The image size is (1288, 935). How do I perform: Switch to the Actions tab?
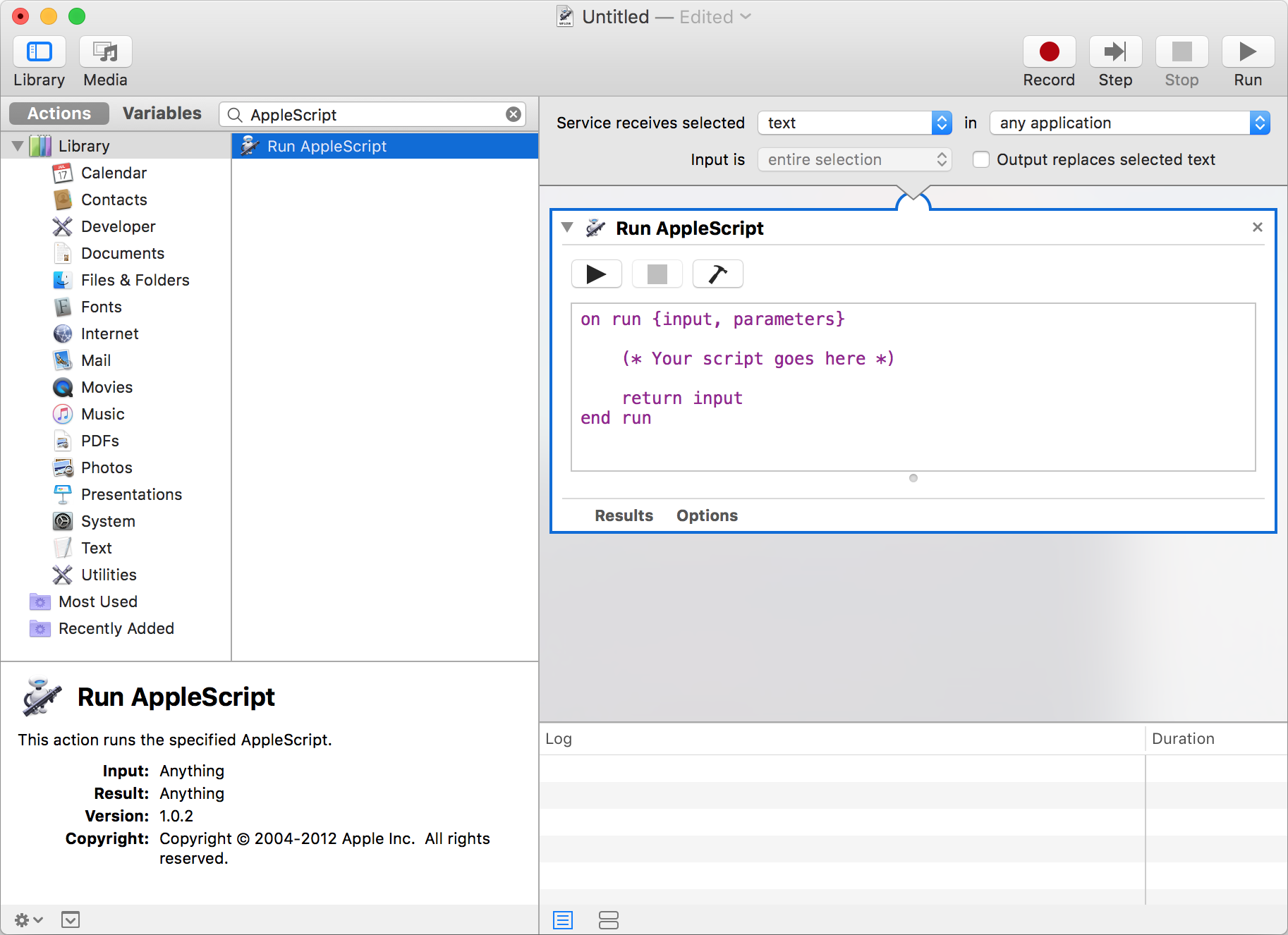click(59, 114)
